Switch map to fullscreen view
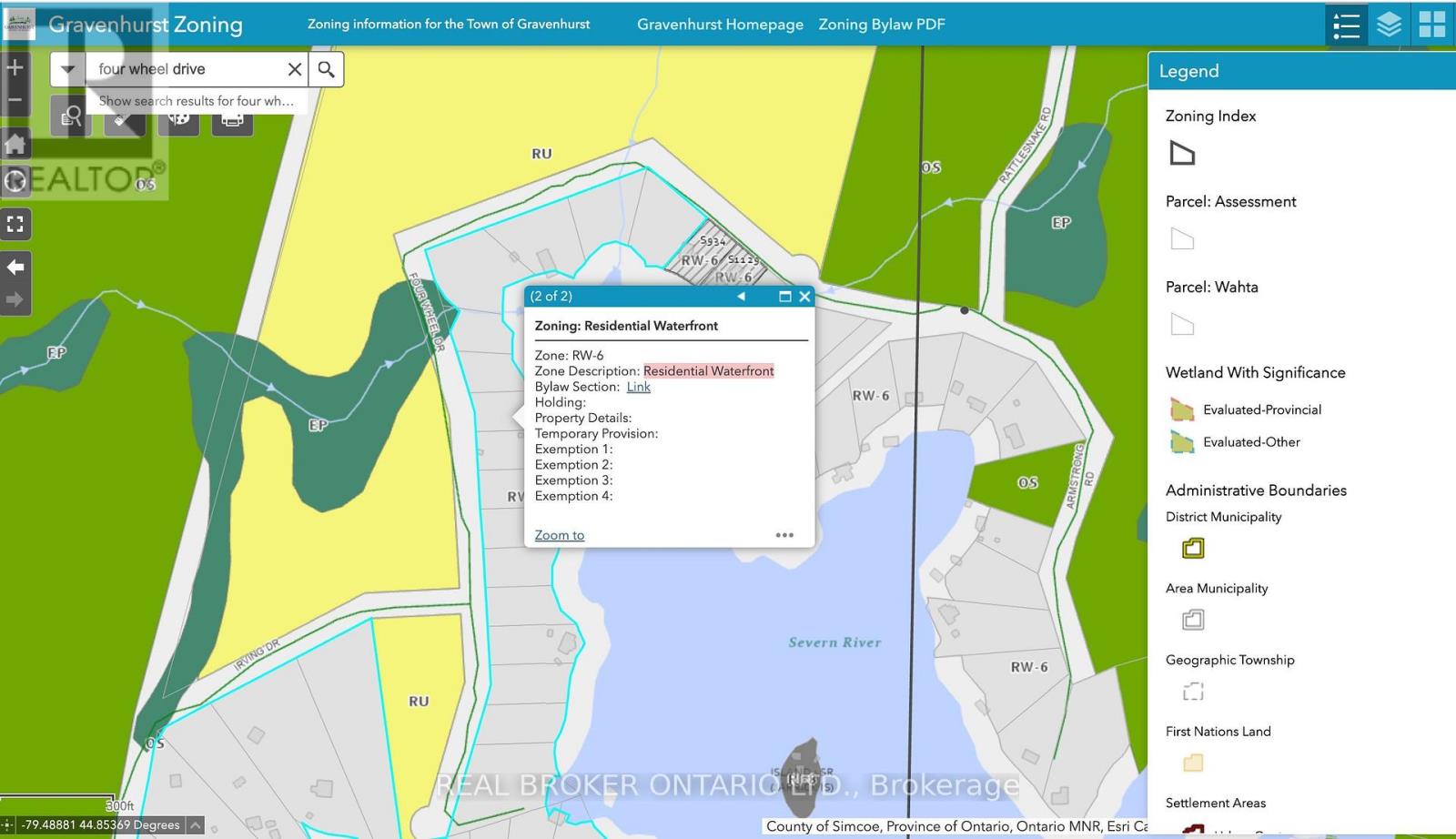This screenshot has height=839, width=1456. [15, 224]
